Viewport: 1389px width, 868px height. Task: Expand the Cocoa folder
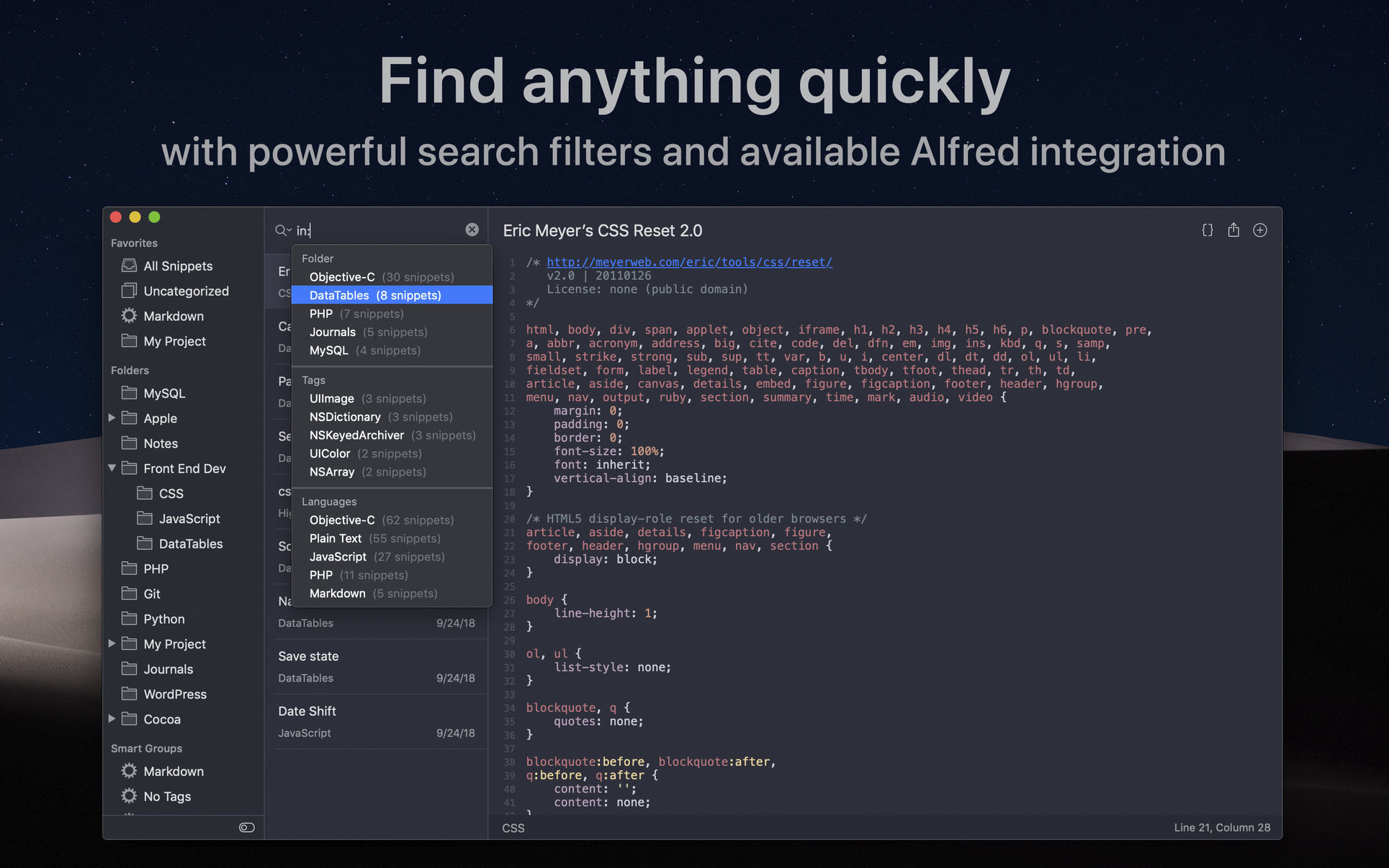tap(112, 719)
